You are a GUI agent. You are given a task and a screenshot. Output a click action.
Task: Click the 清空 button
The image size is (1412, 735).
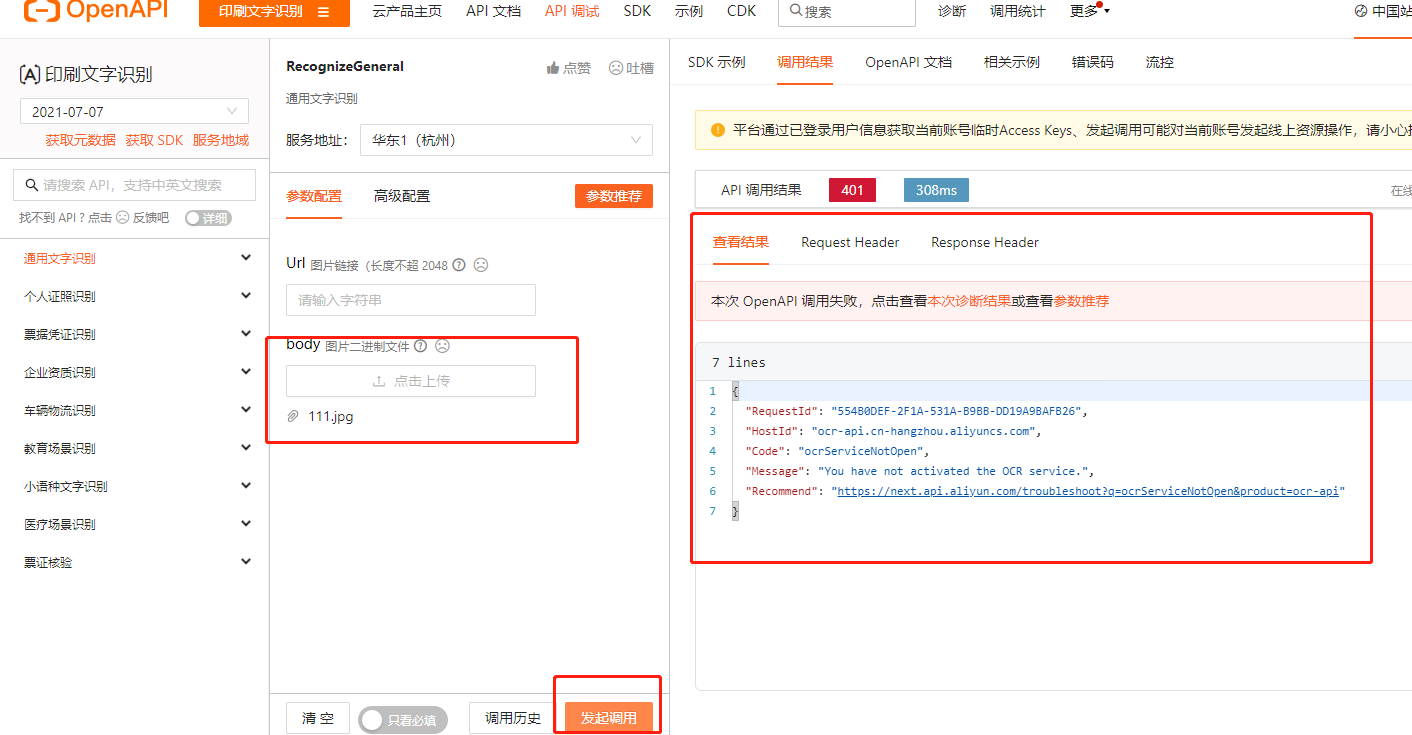[x=318, y=718]
